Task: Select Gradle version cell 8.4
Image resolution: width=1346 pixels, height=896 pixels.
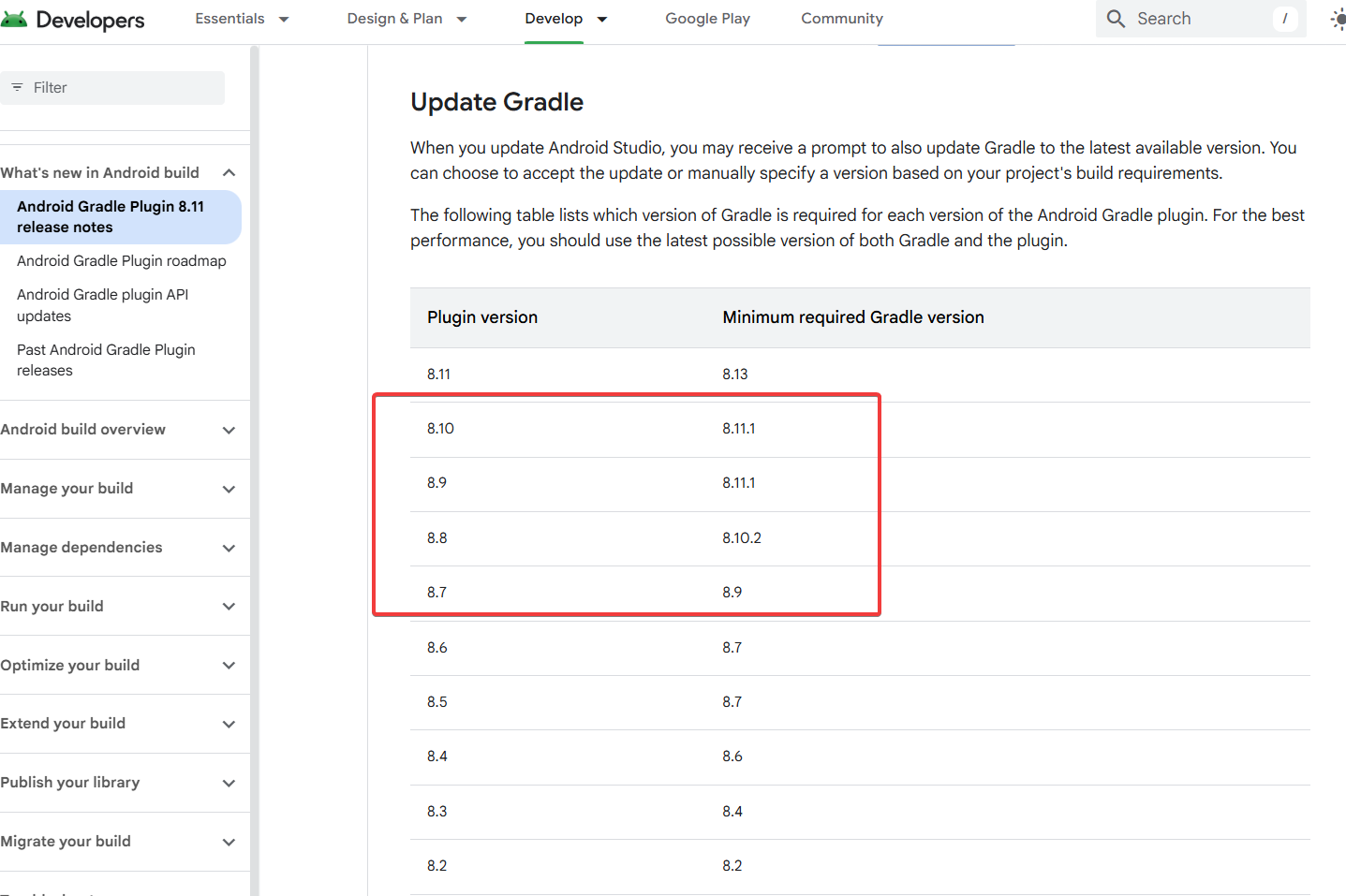Action: pyautogui.click(x=732, y=812)
